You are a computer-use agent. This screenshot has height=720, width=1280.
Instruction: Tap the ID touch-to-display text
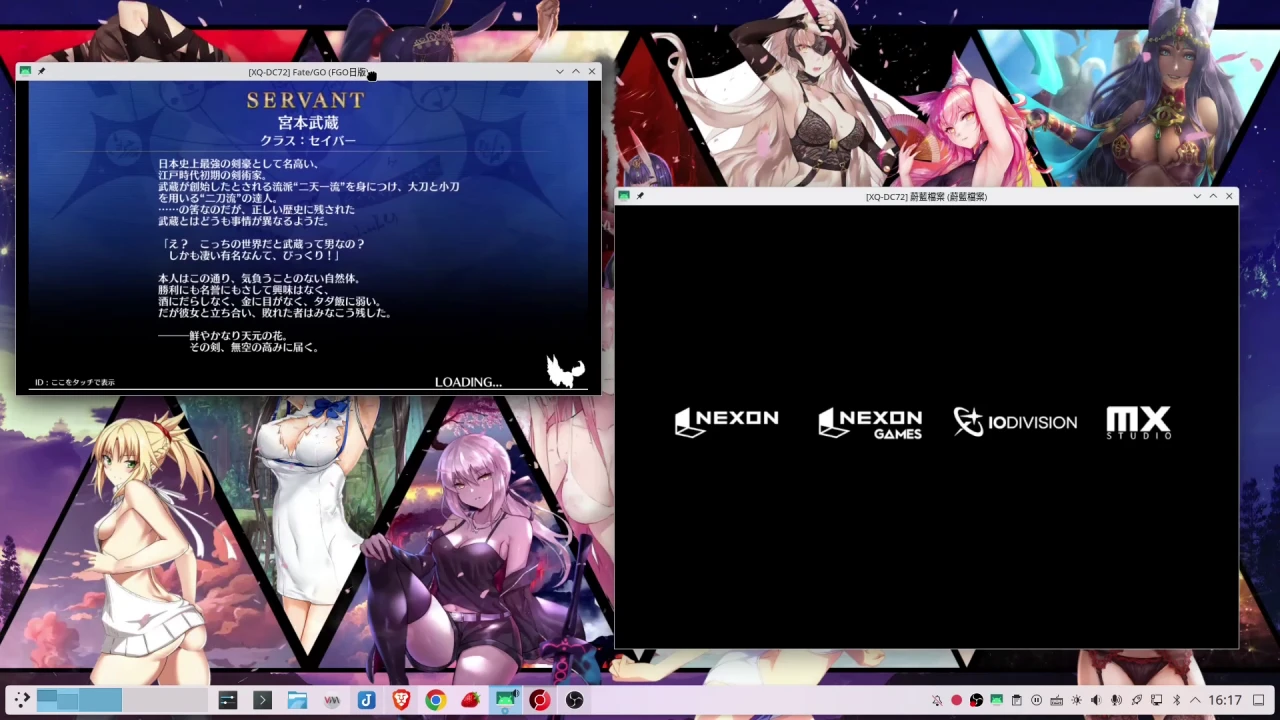pos(75,382)
